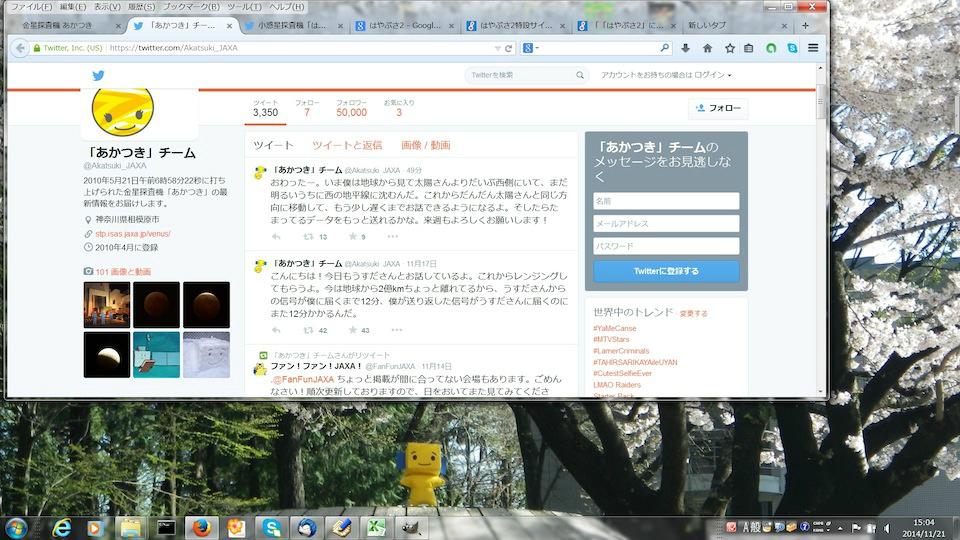Select the ツイートと返信 timeline tab

coord(347,145)
